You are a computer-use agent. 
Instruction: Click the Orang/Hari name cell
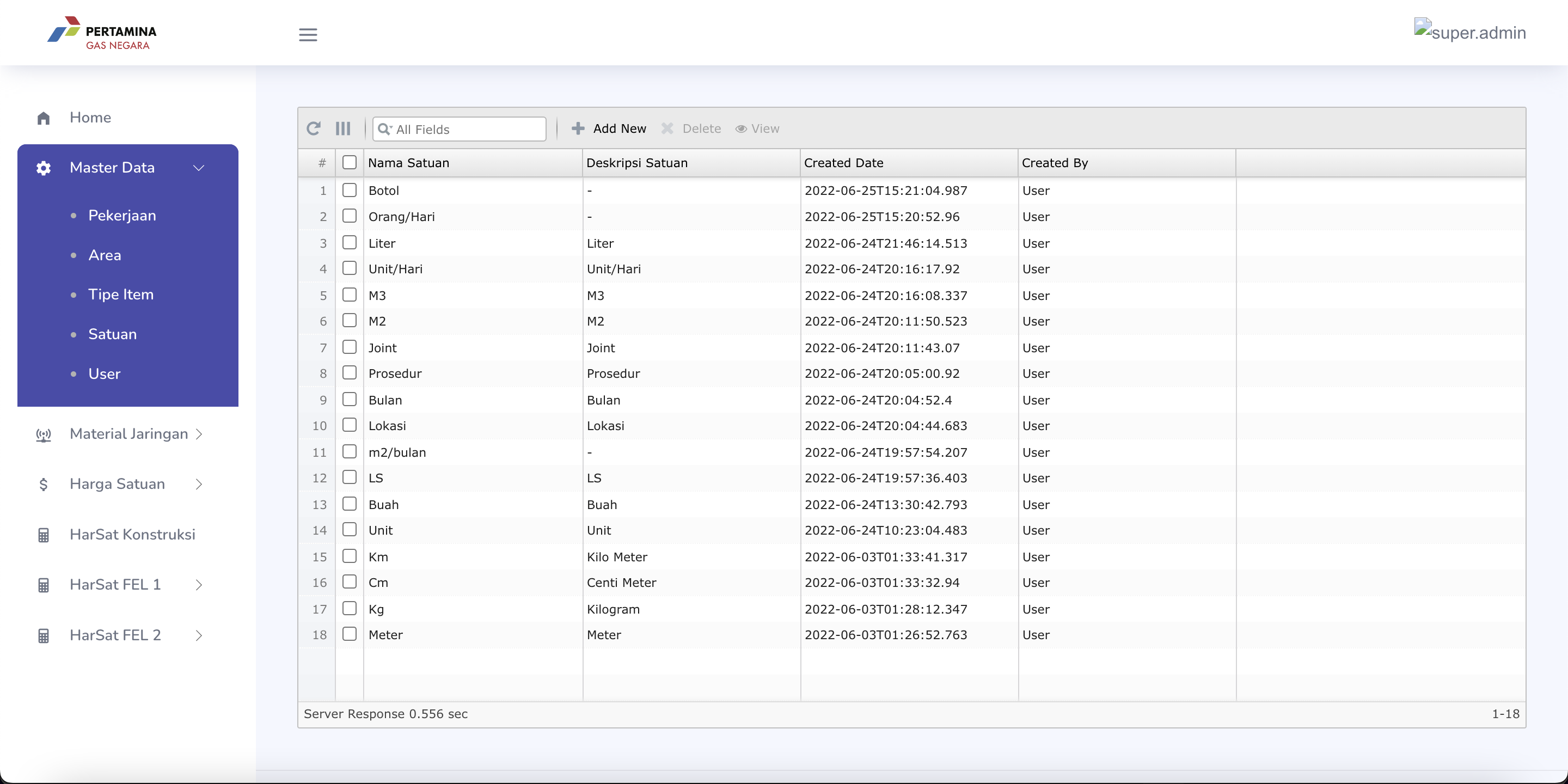pyautogui.click(x=473, y=217)
